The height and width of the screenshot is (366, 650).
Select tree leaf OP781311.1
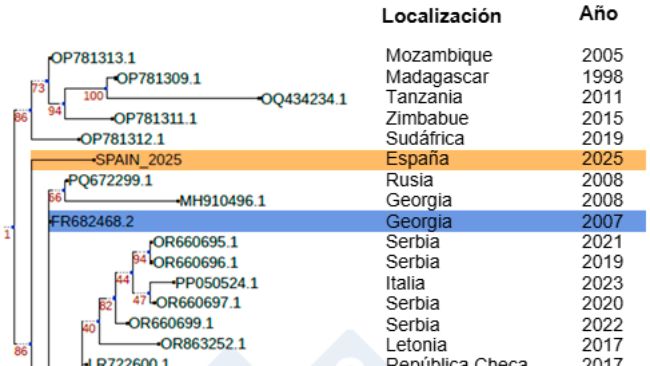(x=155, y=119)
